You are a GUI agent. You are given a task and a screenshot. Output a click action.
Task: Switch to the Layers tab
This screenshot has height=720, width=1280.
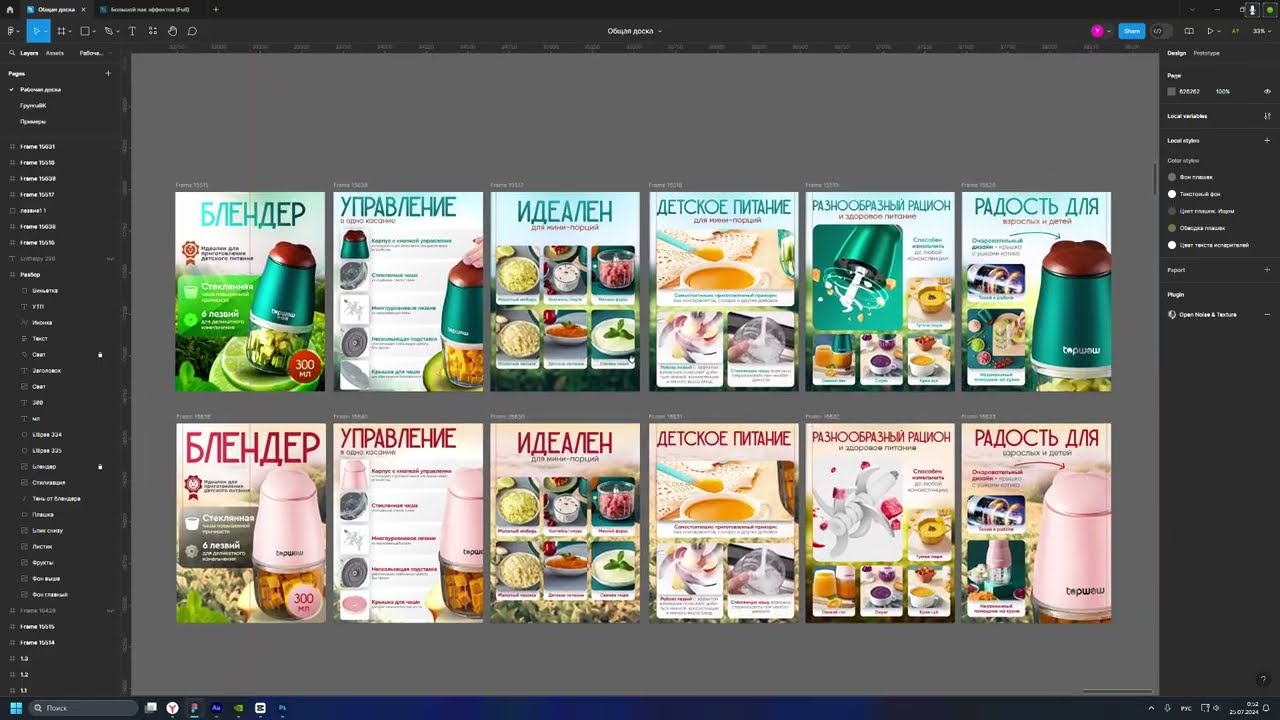29,53
